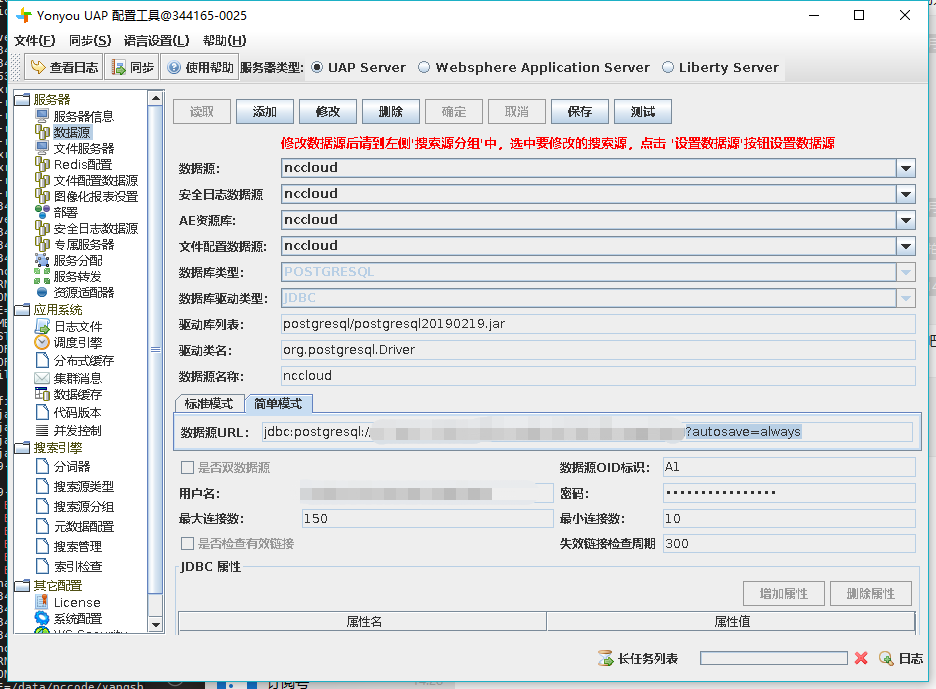
Task: Choose Websphere Application Server radio option
Action: pos(424,67)
